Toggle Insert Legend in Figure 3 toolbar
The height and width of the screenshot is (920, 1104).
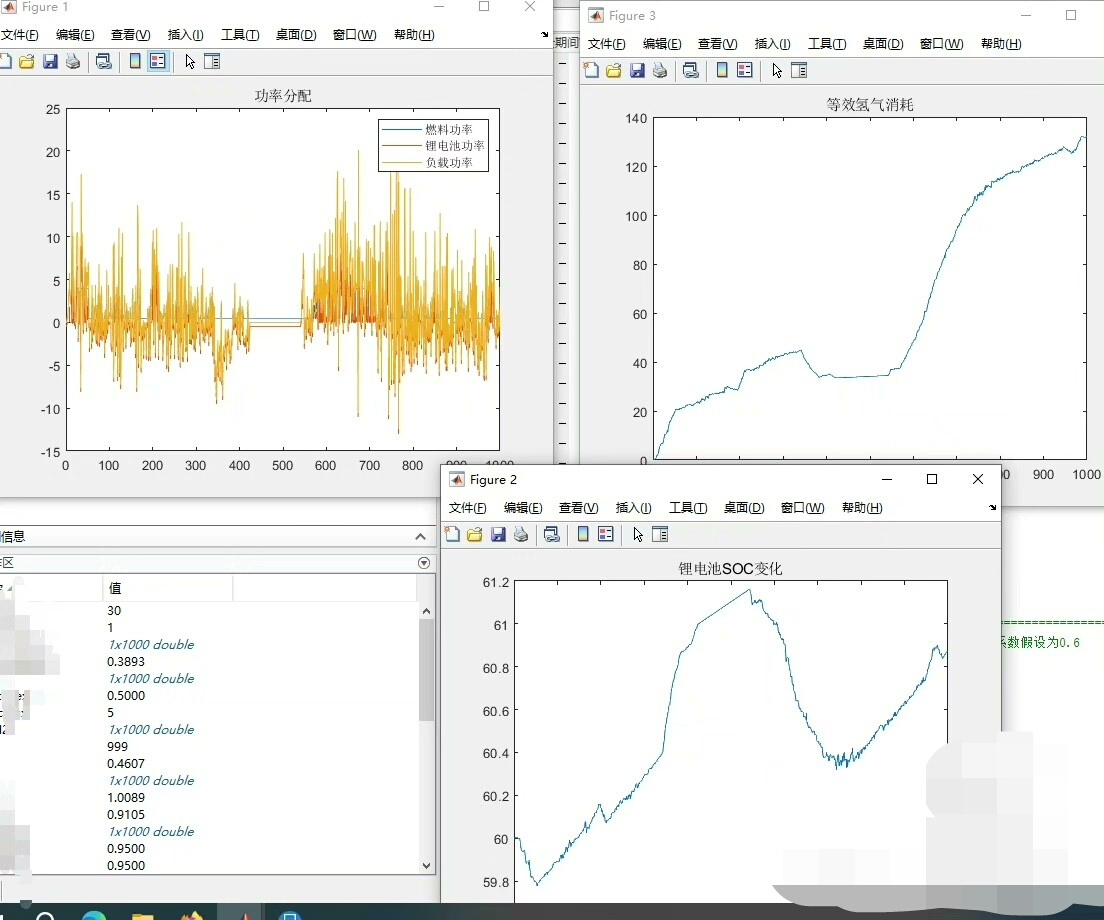(744, 70)
